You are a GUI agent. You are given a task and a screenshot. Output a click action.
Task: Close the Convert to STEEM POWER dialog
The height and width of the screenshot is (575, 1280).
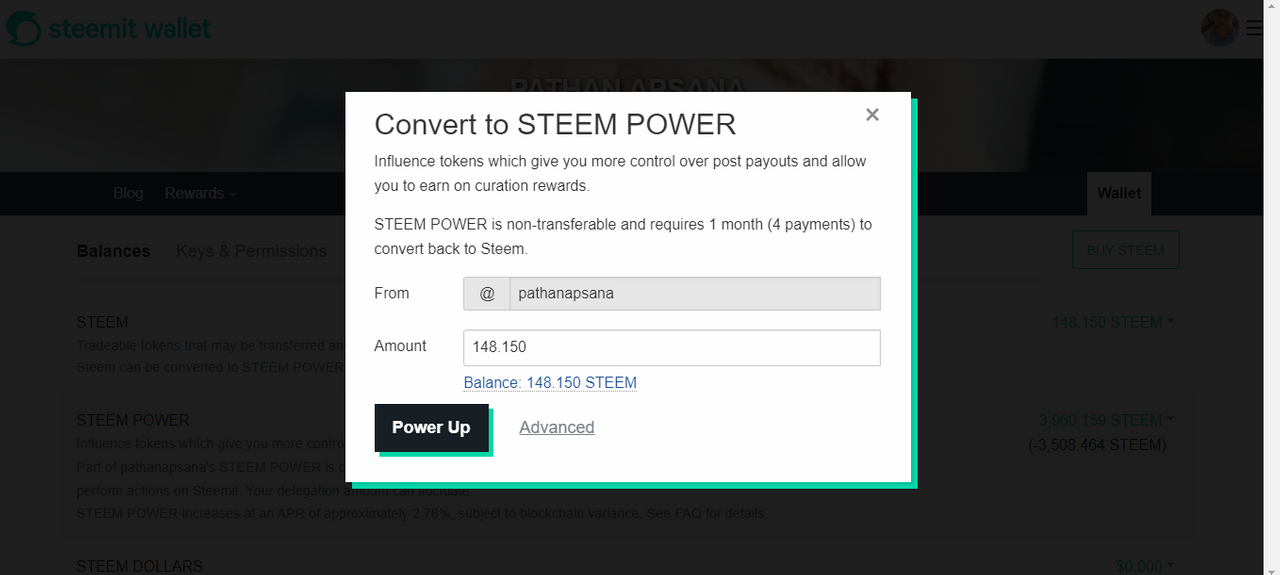[872, 115]
